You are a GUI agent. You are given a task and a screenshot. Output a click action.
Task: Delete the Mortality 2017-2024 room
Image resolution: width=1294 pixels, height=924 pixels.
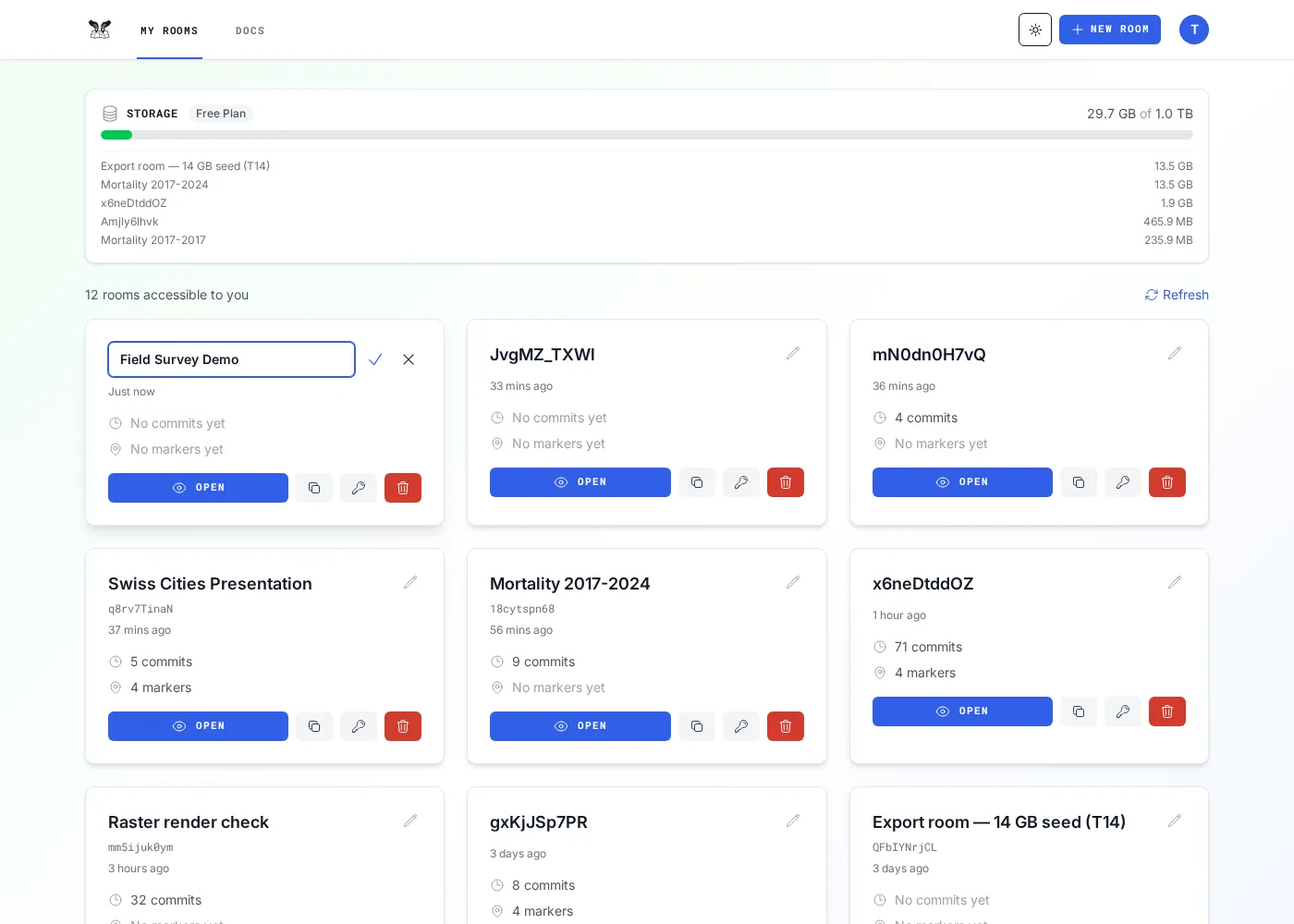pyautogui.click(x=786, y=726)
